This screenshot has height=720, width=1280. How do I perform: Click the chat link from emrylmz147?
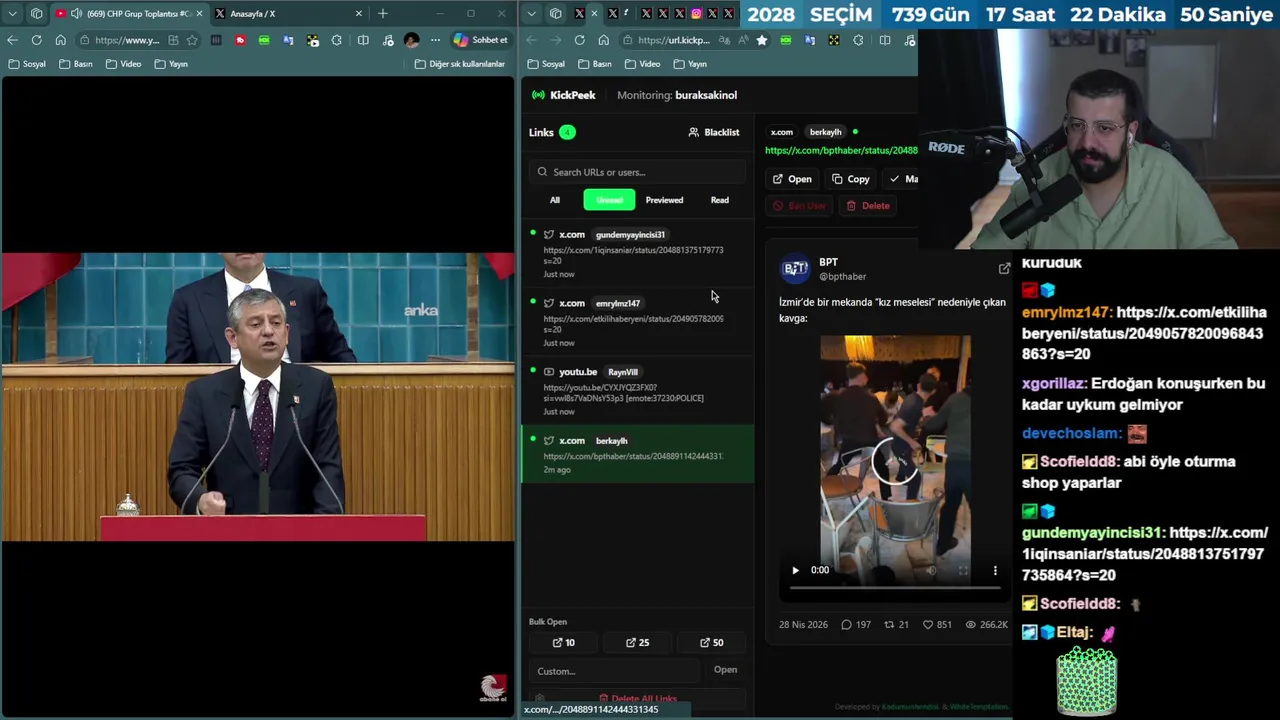[x=1144, y=333]
